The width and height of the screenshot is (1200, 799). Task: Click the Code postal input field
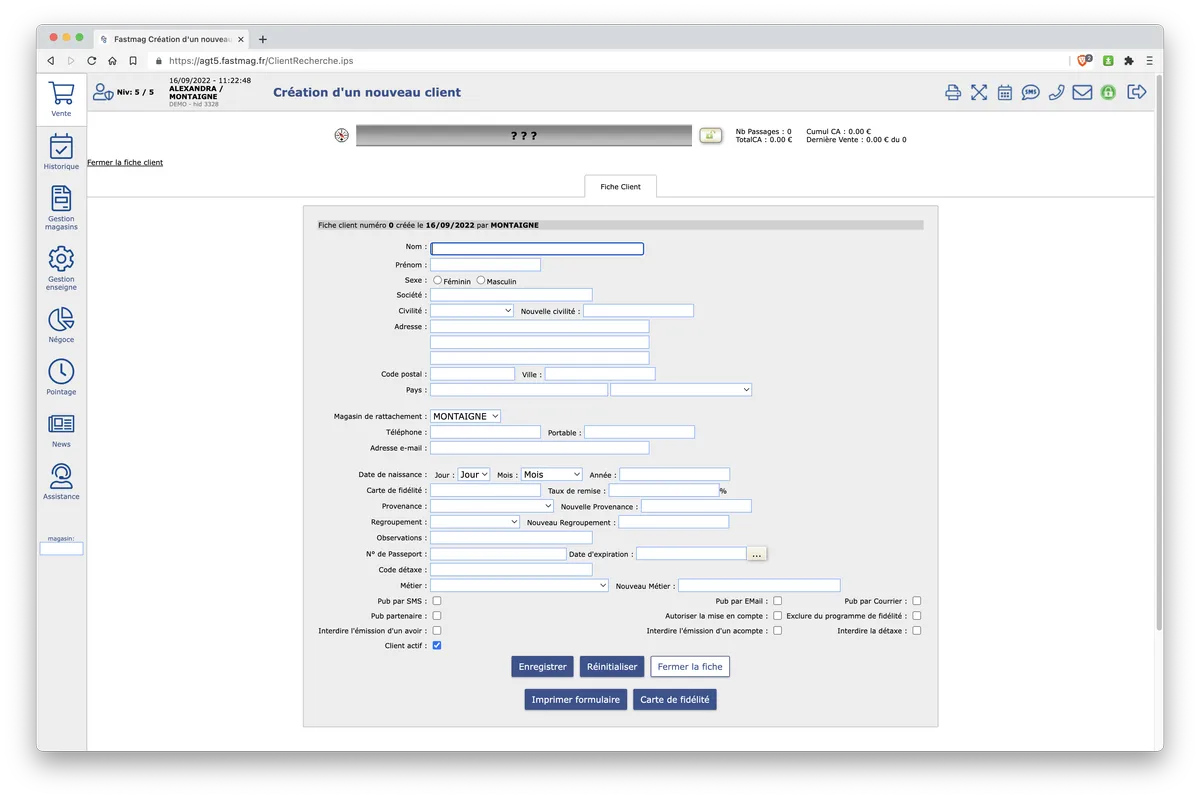[473, 374]
